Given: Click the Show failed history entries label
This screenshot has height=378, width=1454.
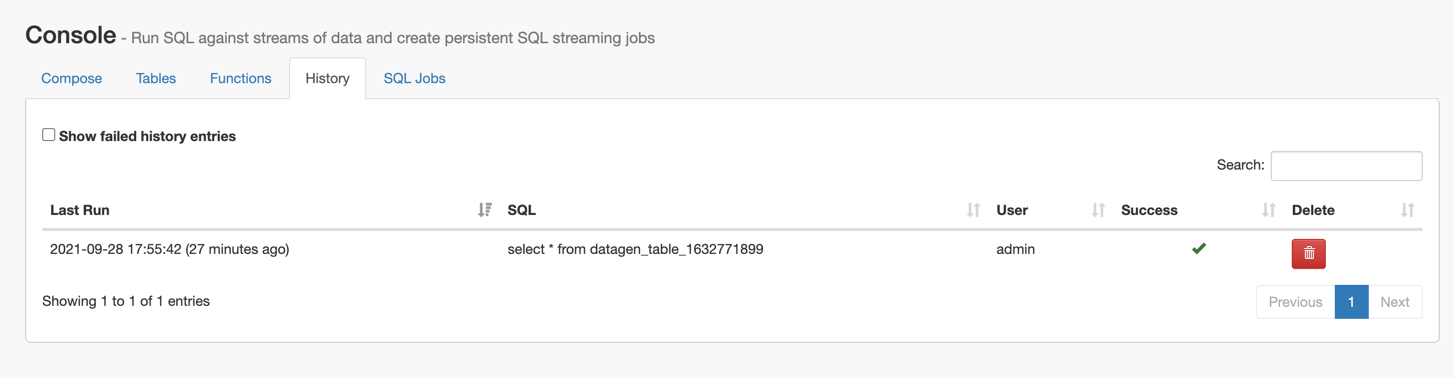Looking at the screenshot, I should click(147, 136).
